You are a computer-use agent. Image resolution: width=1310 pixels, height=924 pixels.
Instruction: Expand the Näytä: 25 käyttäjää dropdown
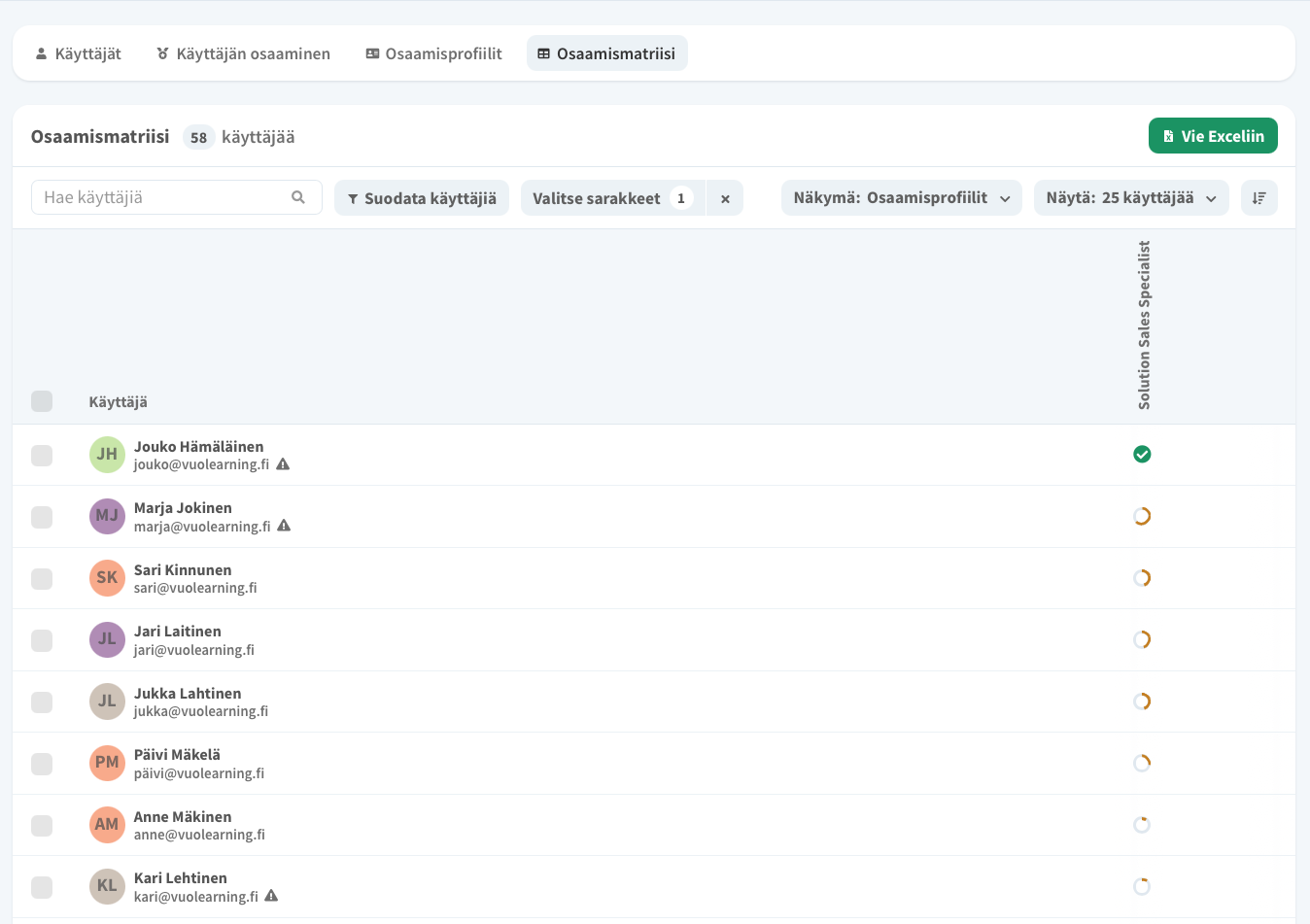point(1130,198)
